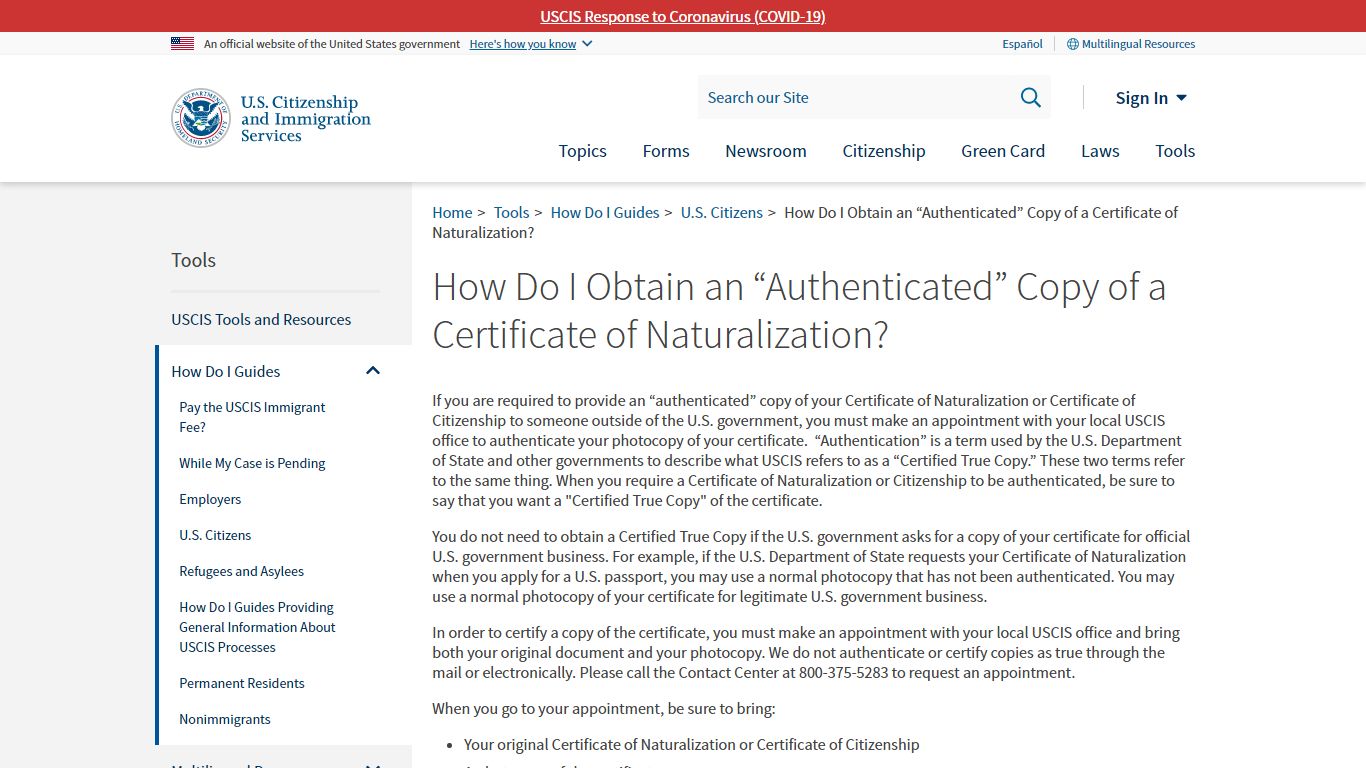Click the USCIS Department of Homeland Security seal
The image size is (1366, 768).
[201, 118]
